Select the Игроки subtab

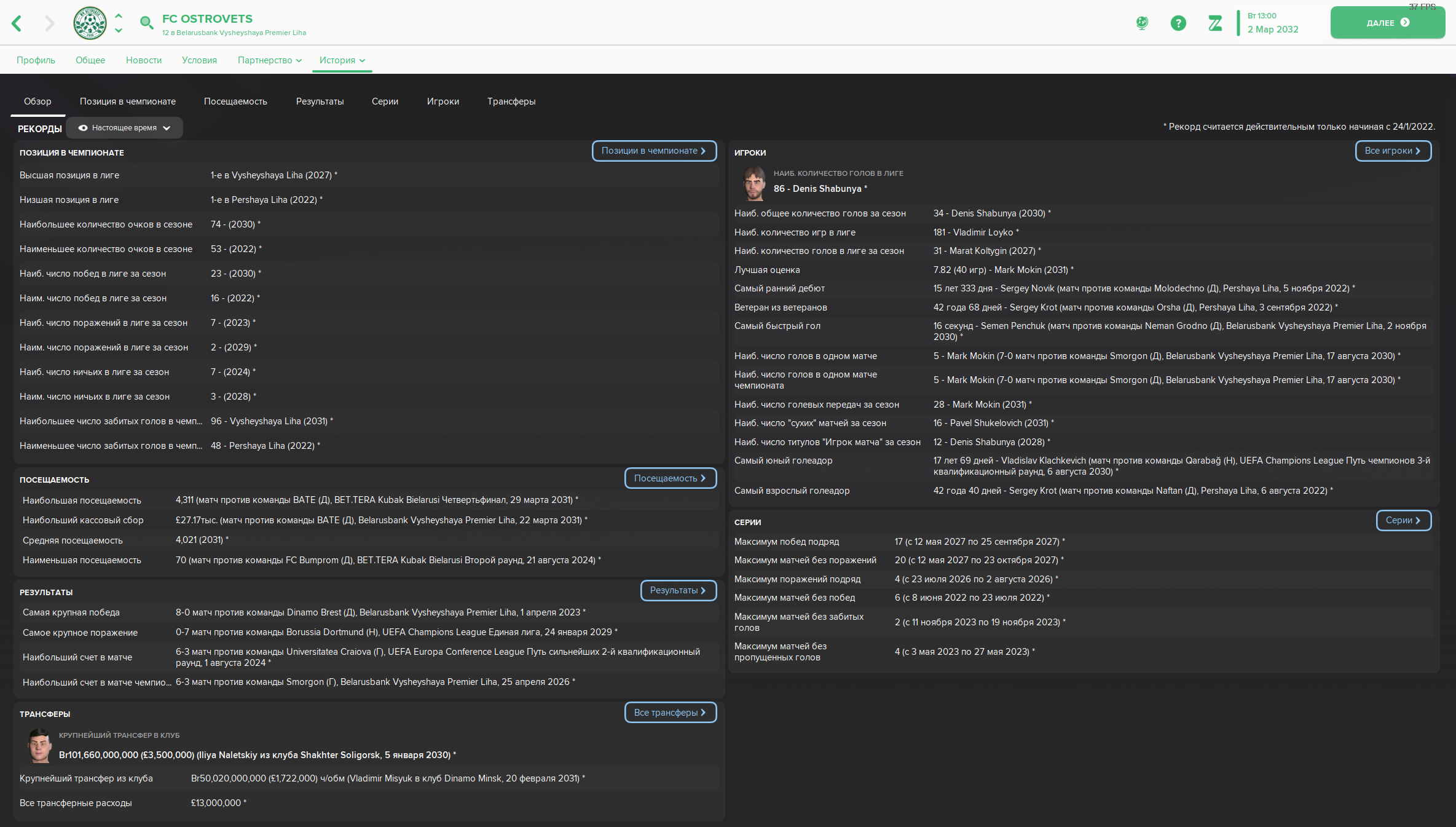(x=443, y=101)
